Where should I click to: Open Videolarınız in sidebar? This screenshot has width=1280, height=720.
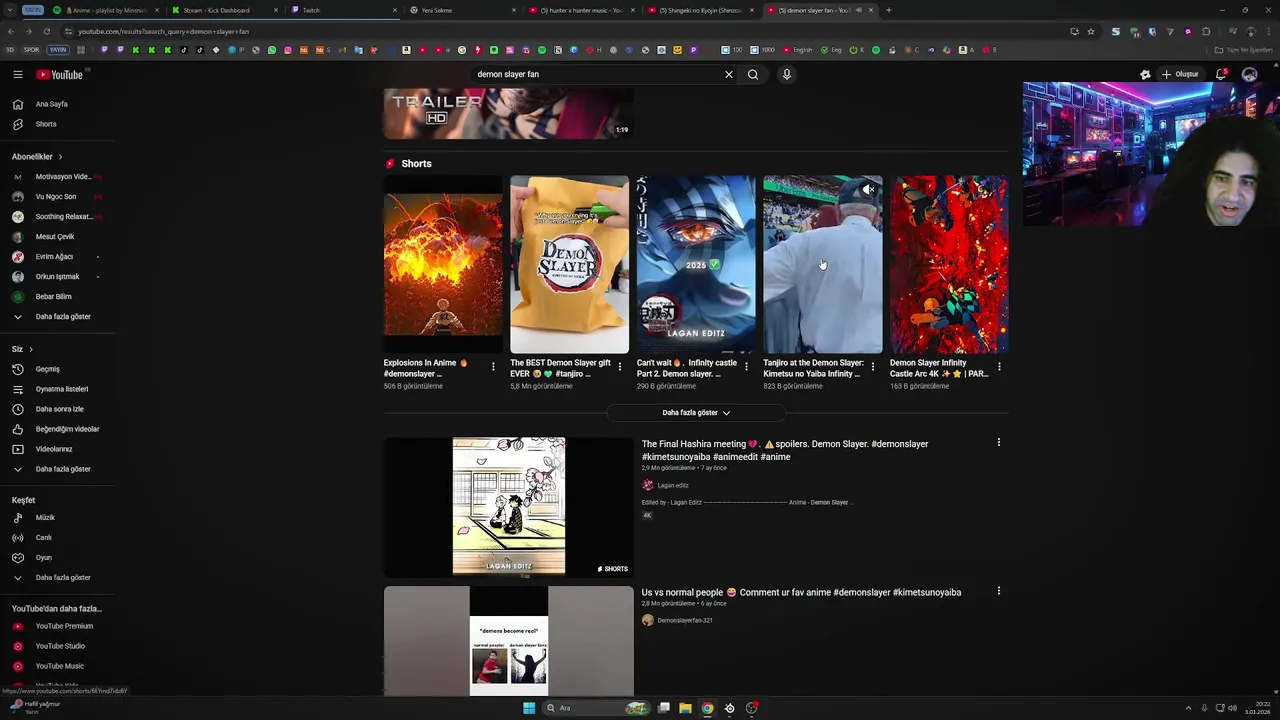point(54,449)
